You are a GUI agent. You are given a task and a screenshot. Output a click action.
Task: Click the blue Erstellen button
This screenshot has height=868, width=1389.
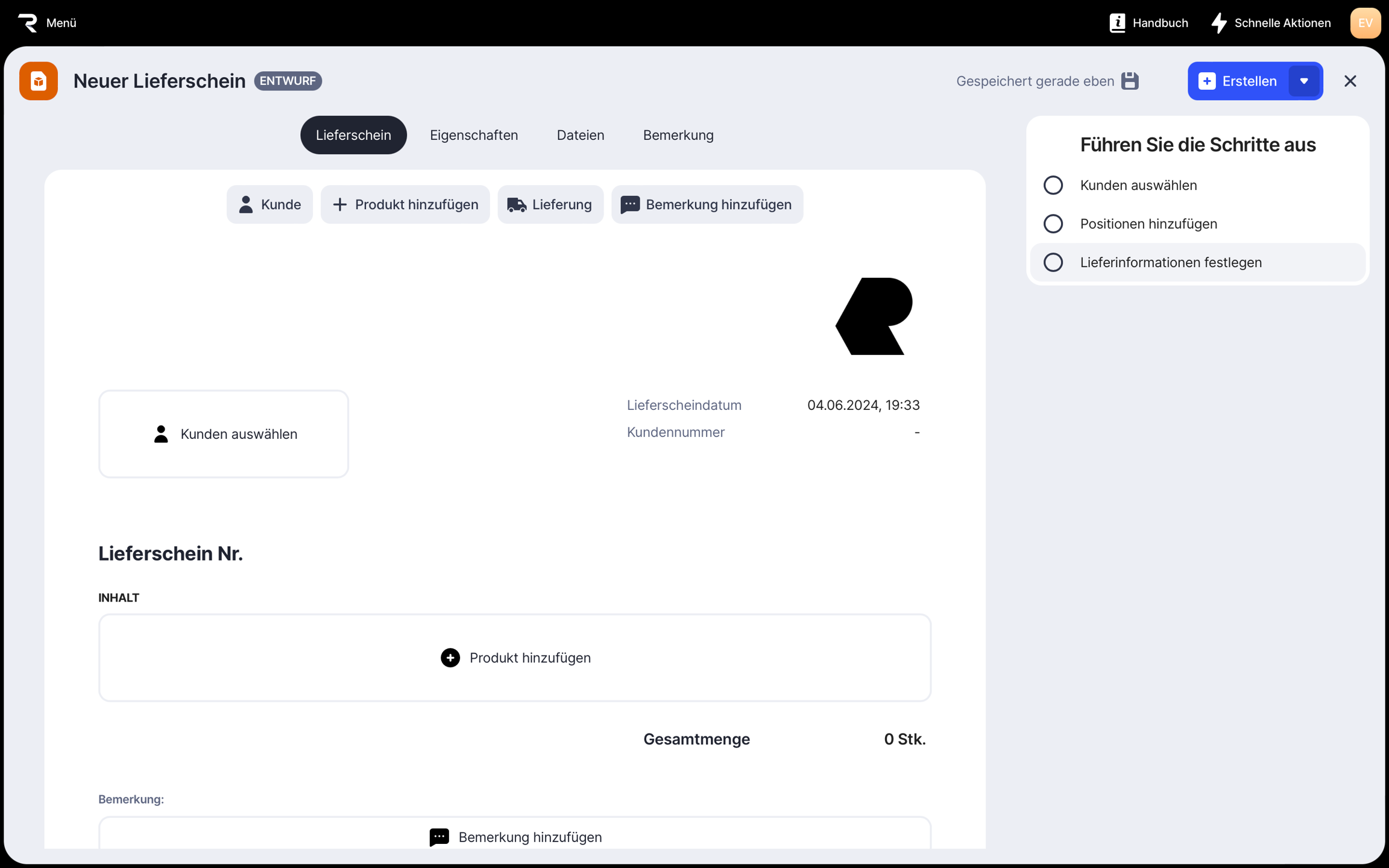[x=1238, y=81]
